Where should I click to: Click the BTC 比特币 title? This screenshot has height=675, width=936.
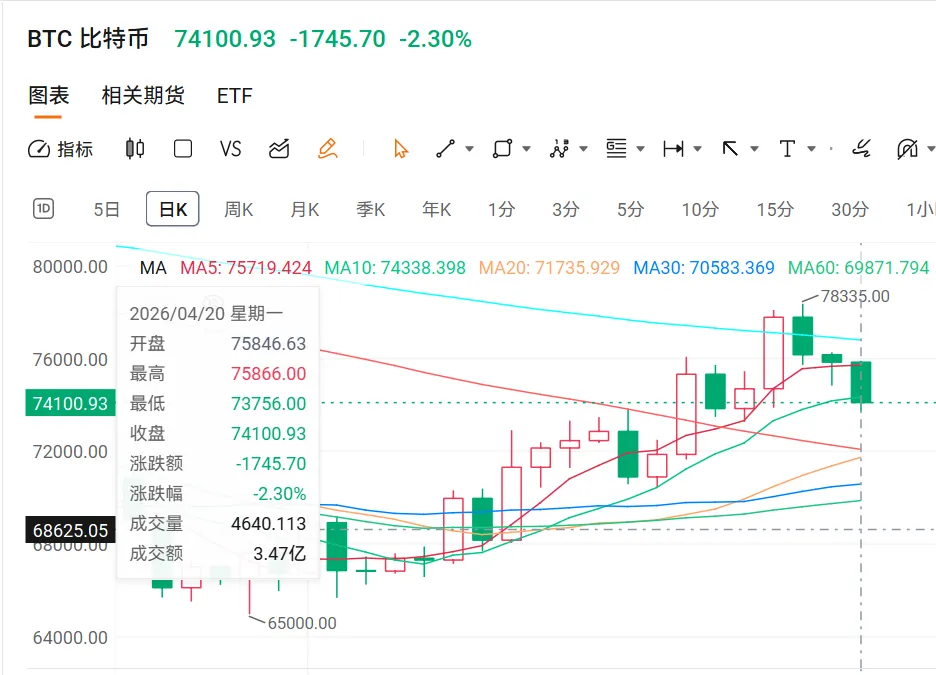point(88,39)
